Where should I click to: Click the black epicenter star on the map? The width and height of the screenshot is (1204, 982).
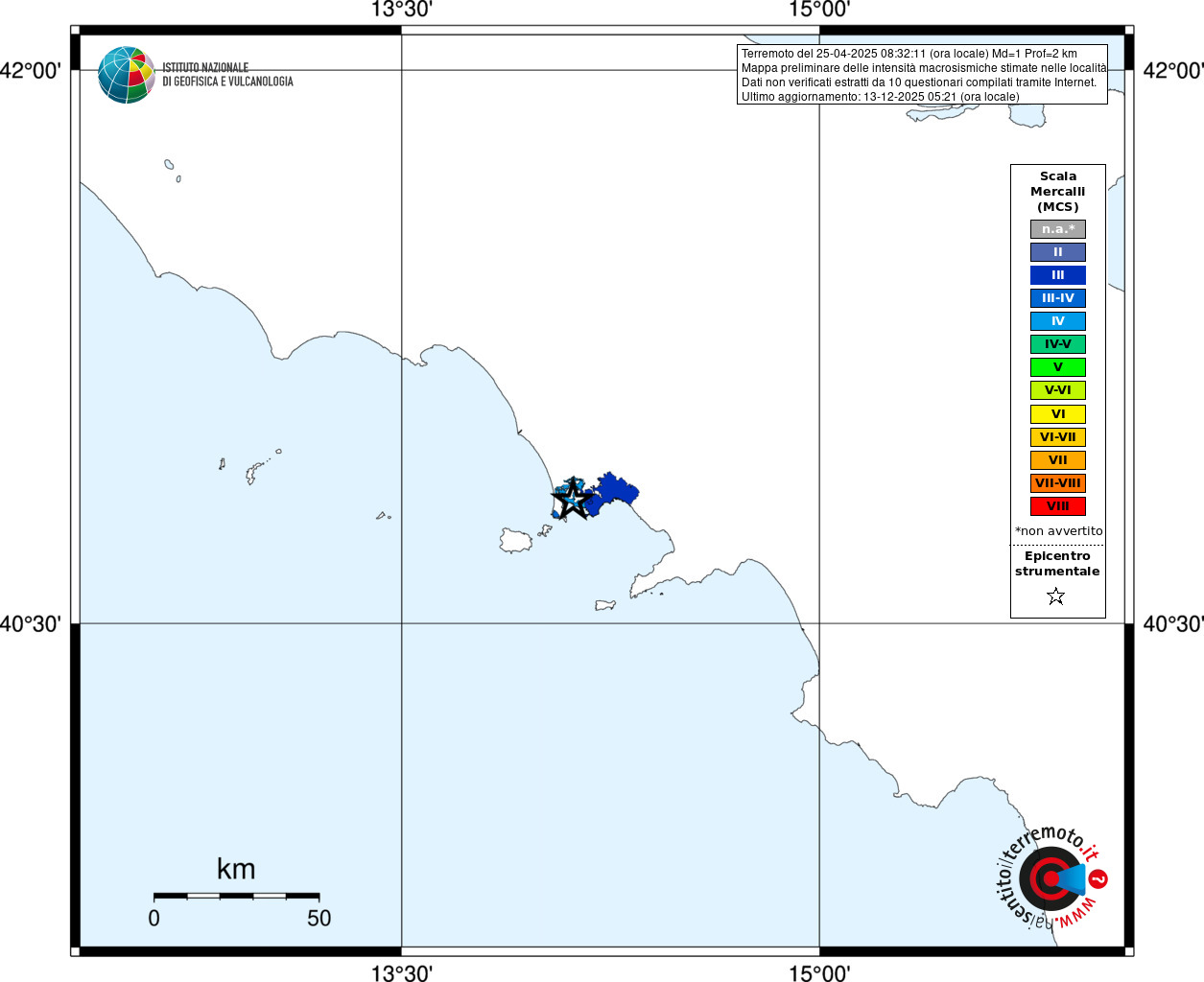click(x=572, y=500)
